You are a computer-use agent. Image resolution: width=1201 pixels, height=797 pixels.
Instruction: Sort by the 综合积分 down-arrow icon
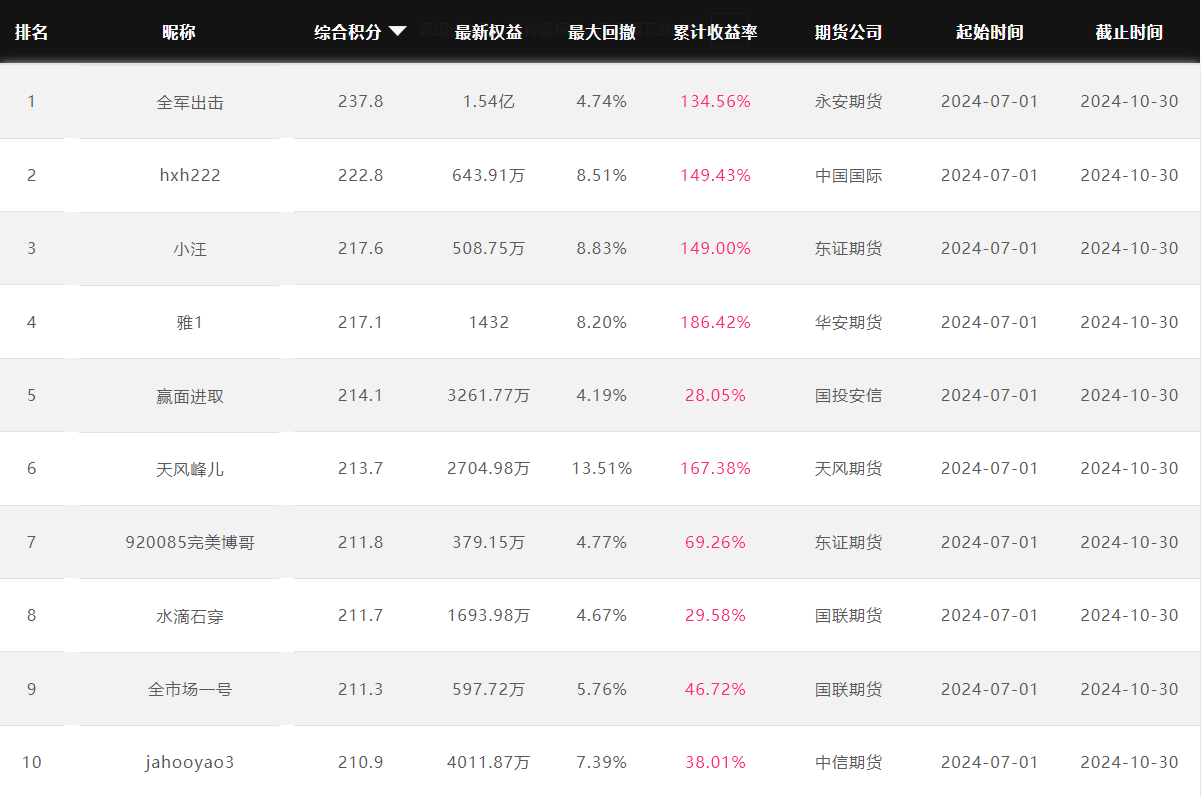(397, 32)
